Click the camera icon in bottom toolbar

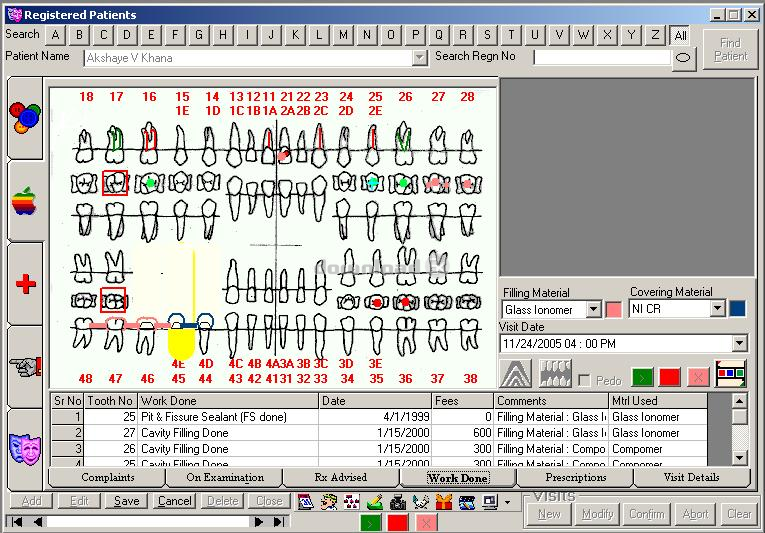pyautogui.click(x=398, y=502)
